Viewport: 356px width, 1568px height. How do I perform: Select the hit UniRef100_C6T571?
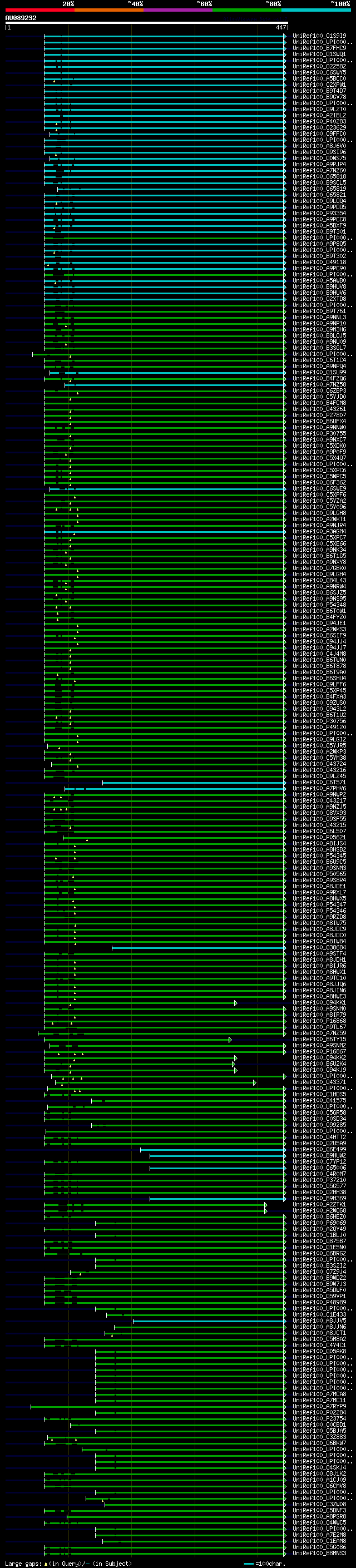pos(319,782)
